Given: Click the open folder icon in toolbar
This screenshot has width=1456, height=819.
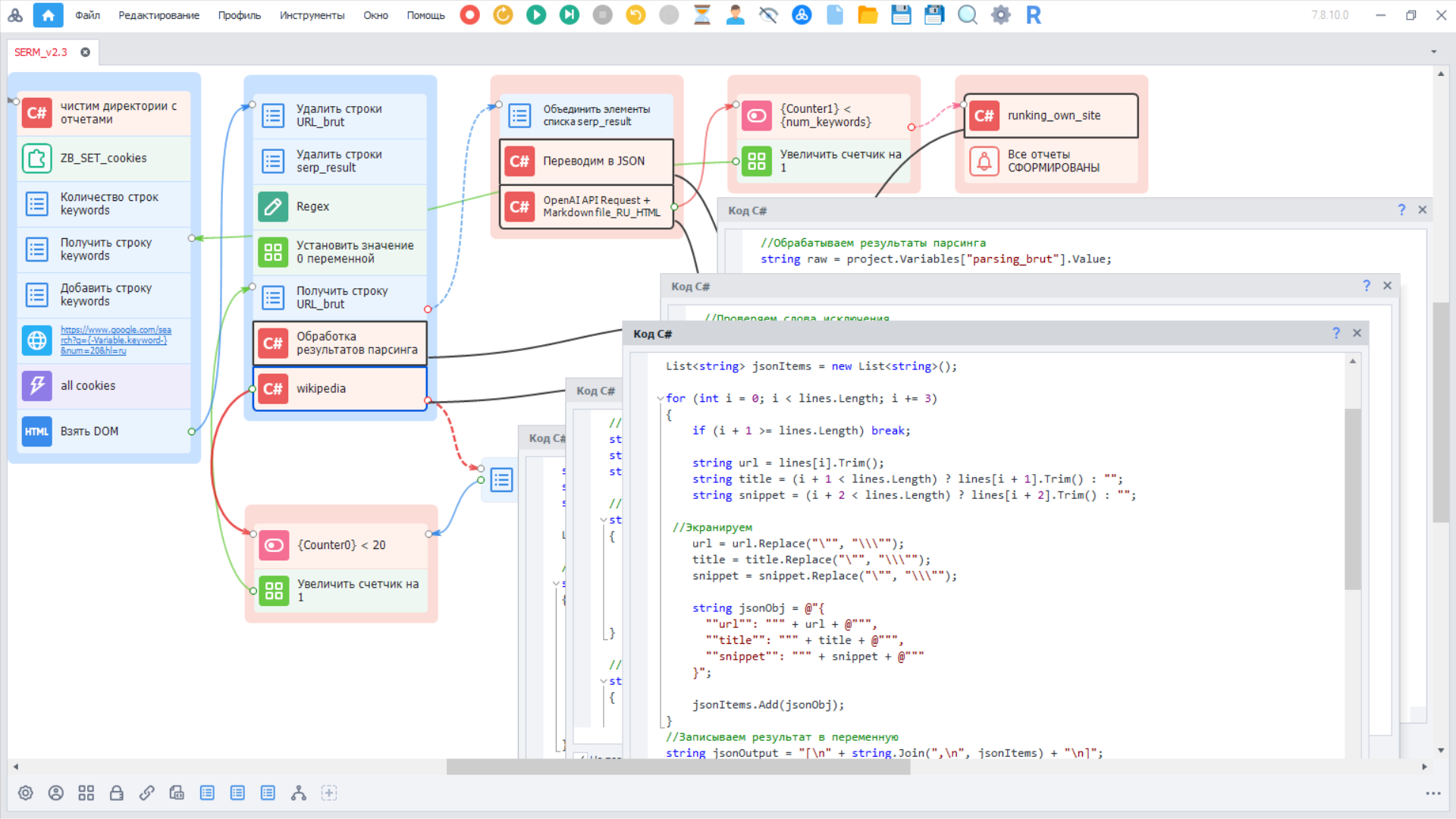Looking at the screenshot, I should tap(868, 14).
